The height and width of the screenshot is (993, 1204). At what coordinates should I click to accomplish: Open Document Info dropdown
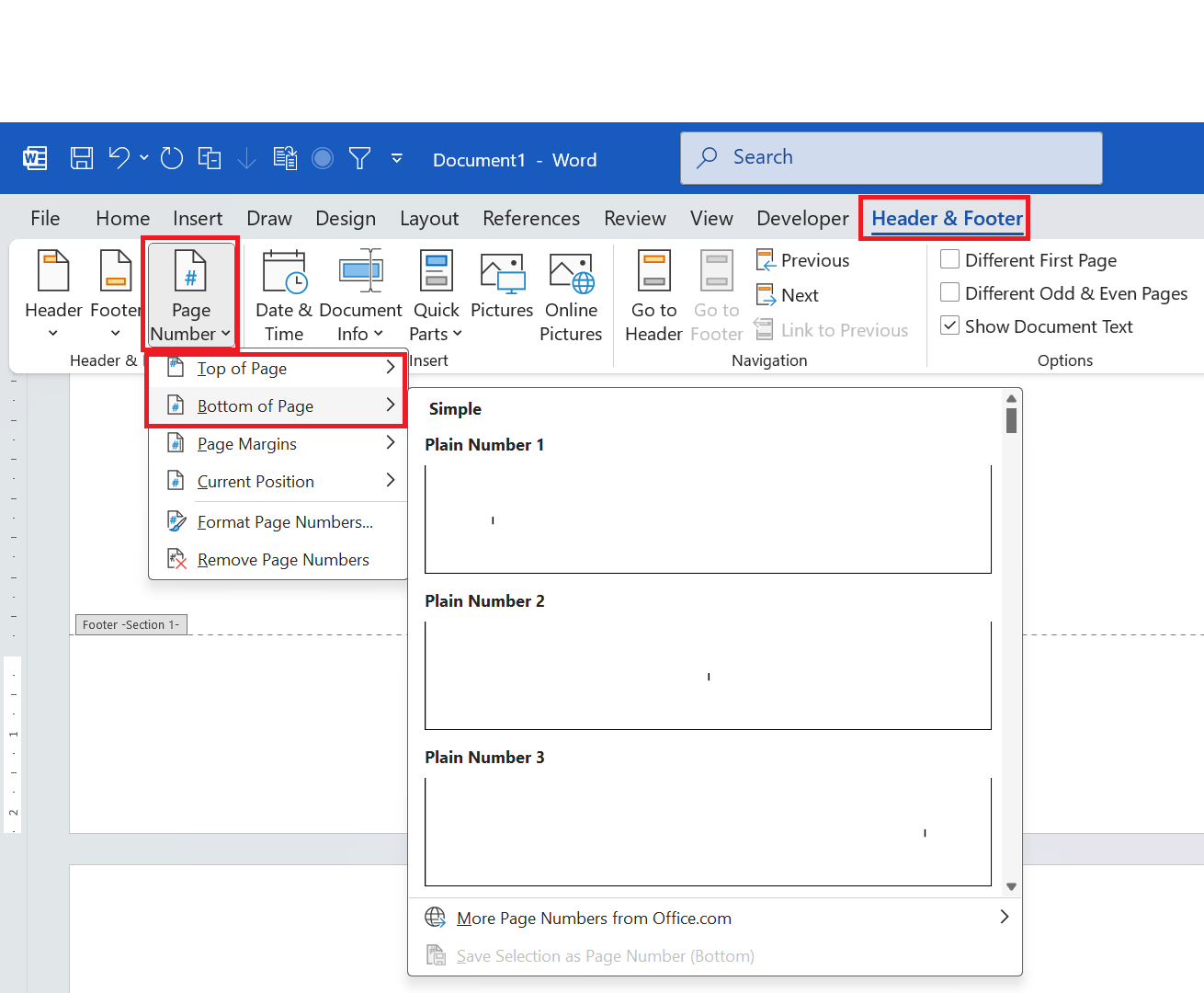click(x=360, y=294)
